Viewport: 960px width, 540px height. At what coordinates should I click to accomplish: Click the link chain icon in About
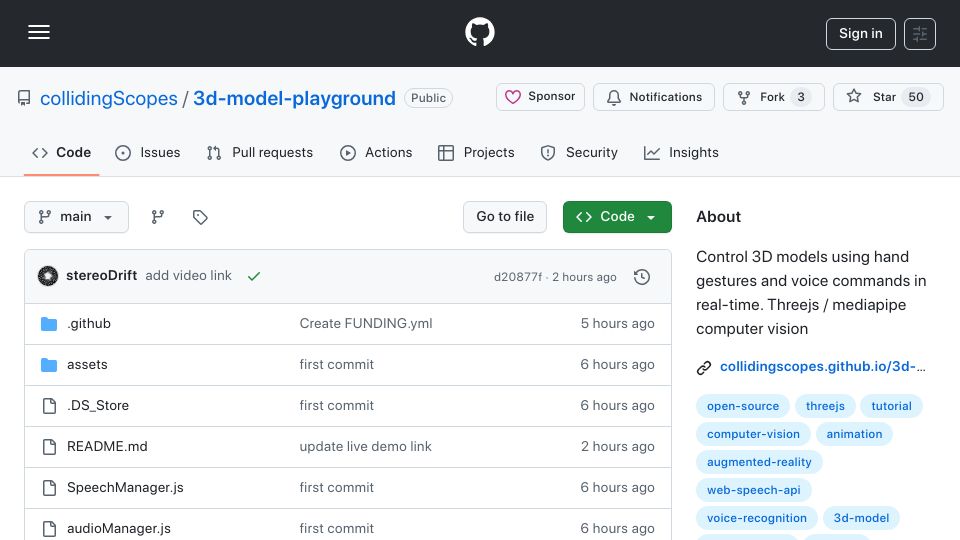tap(704, 367)
